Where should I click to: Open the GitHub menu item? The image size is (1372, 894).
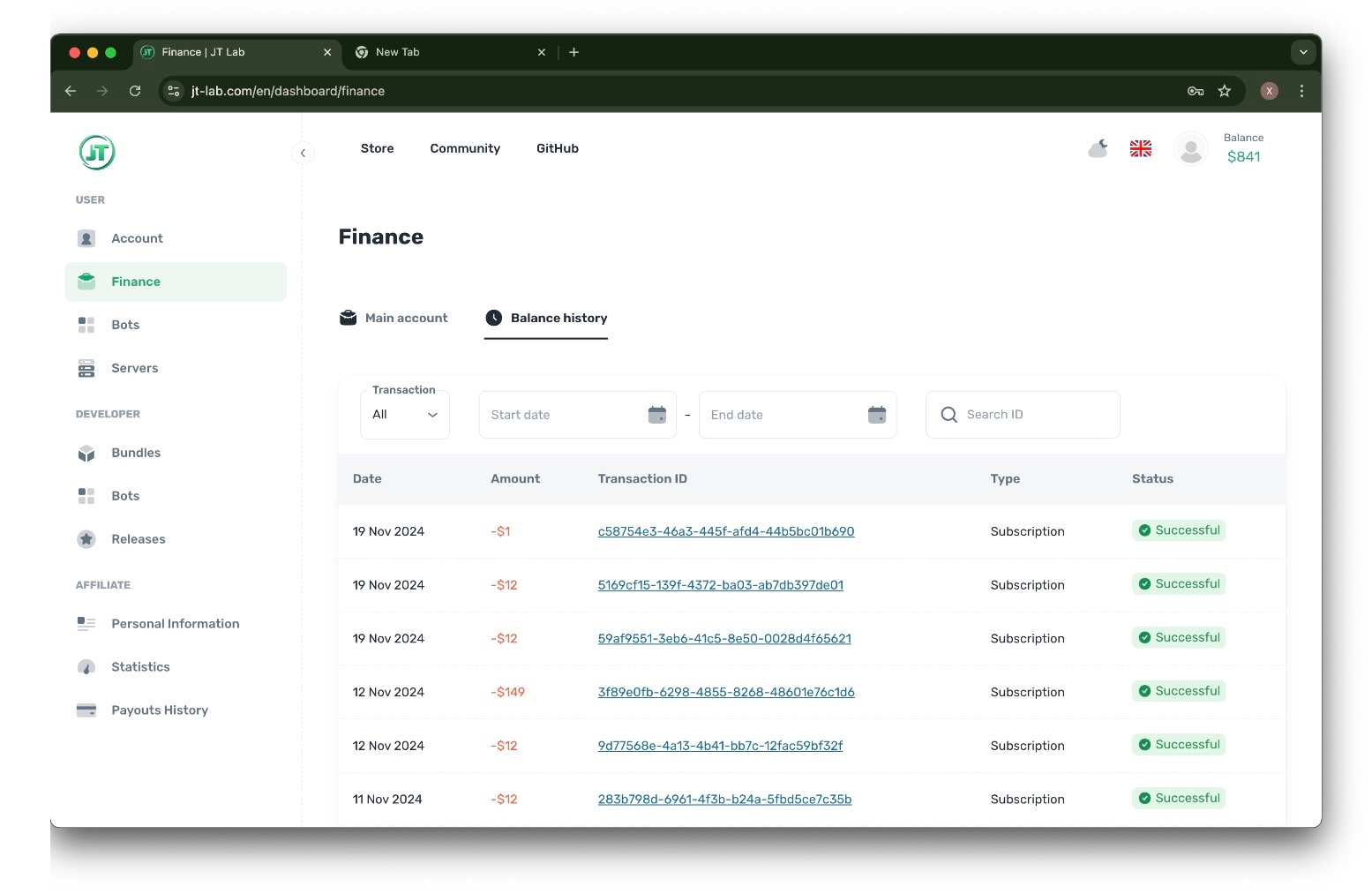click(558, 148)
